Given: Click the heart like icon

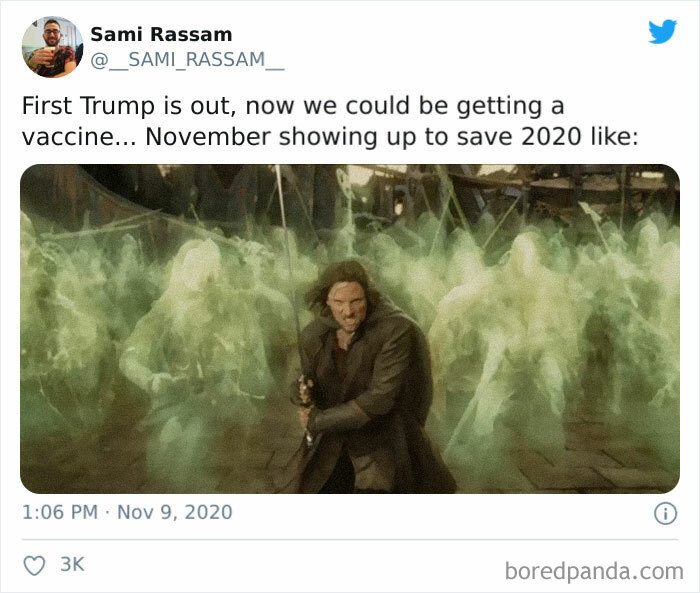Looking at the screenshot, I should pos(34,565).
